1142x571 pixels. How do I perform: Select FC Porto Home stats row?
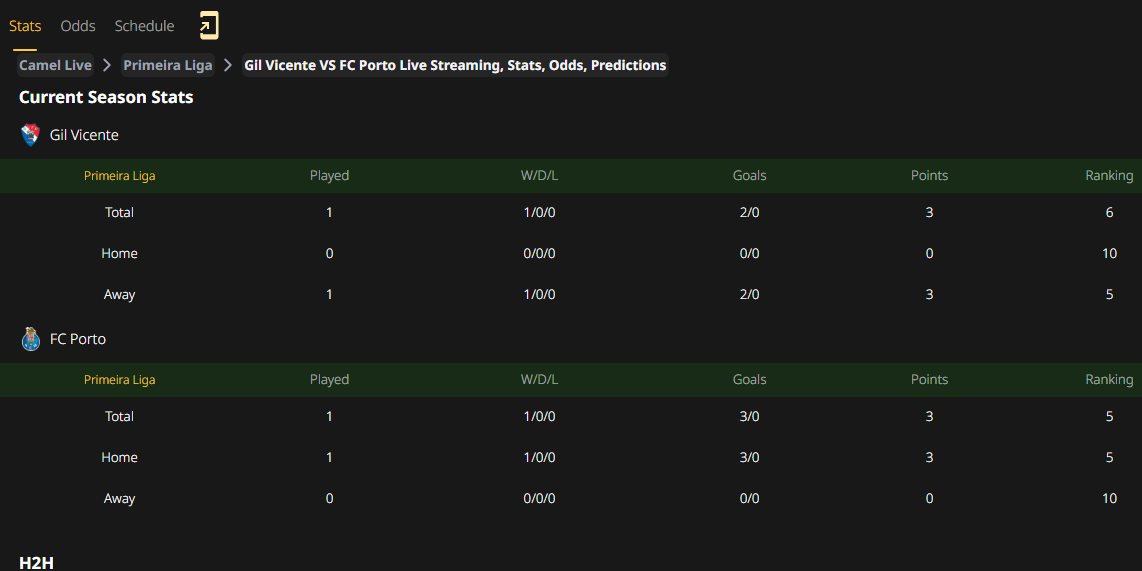[571, 457]
